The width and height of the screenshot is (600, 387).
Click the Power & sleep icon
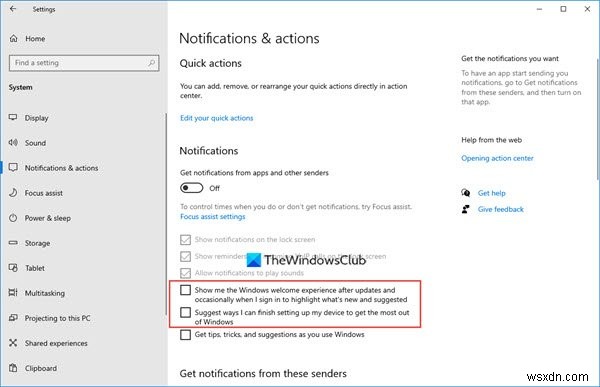coord(13,218)
